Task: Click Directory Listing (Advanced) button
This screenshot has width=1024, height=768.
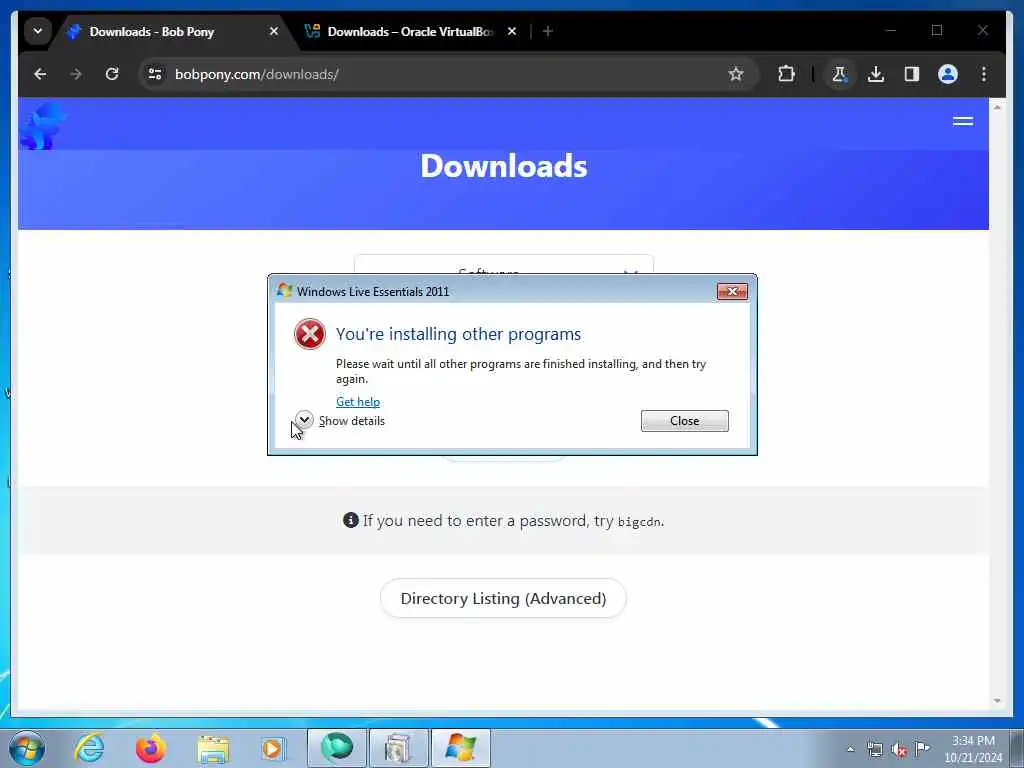Action: point(503,598)
